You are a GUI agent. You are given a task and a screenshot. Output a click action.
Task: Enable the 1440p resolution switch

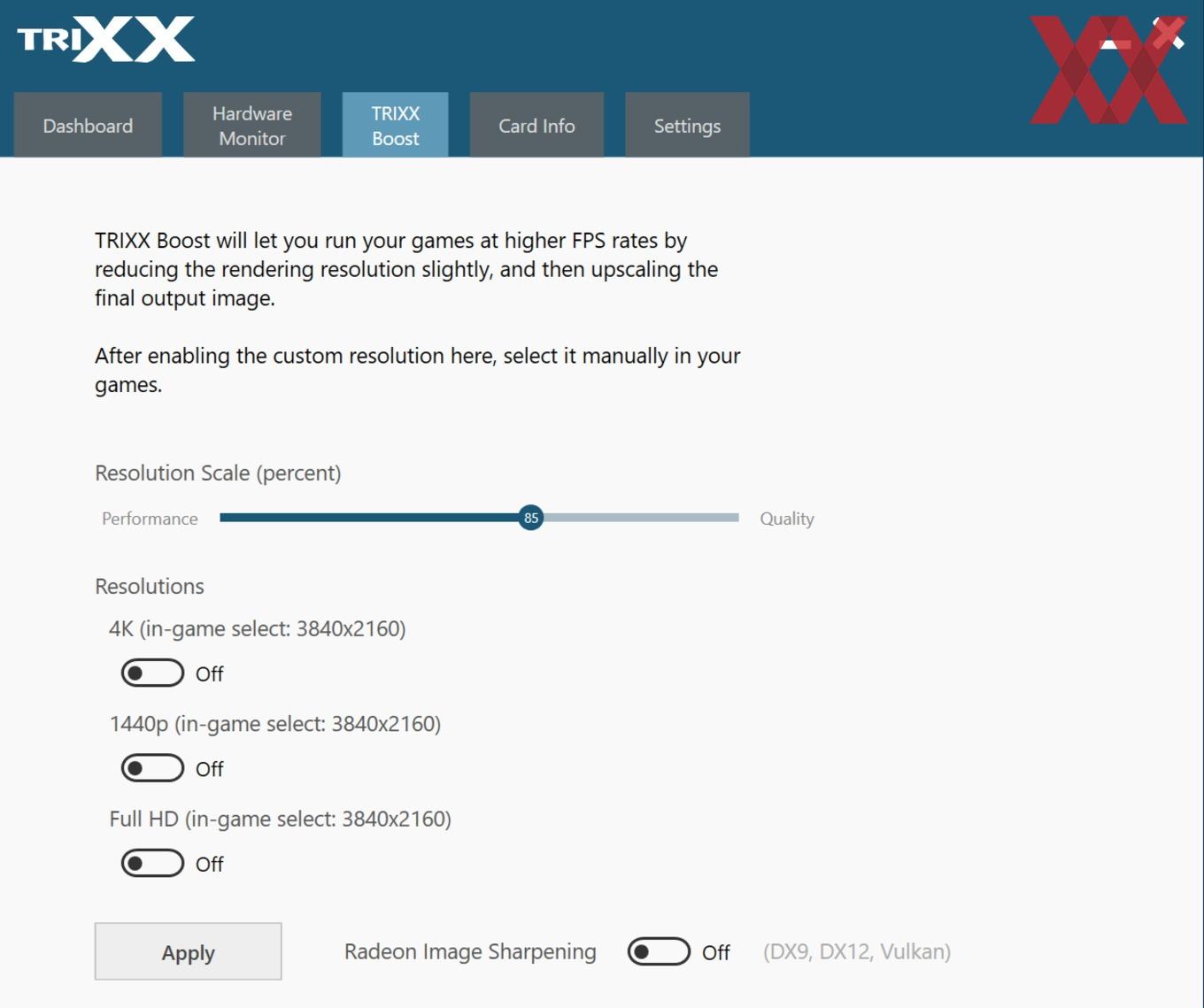click(152, 768)
